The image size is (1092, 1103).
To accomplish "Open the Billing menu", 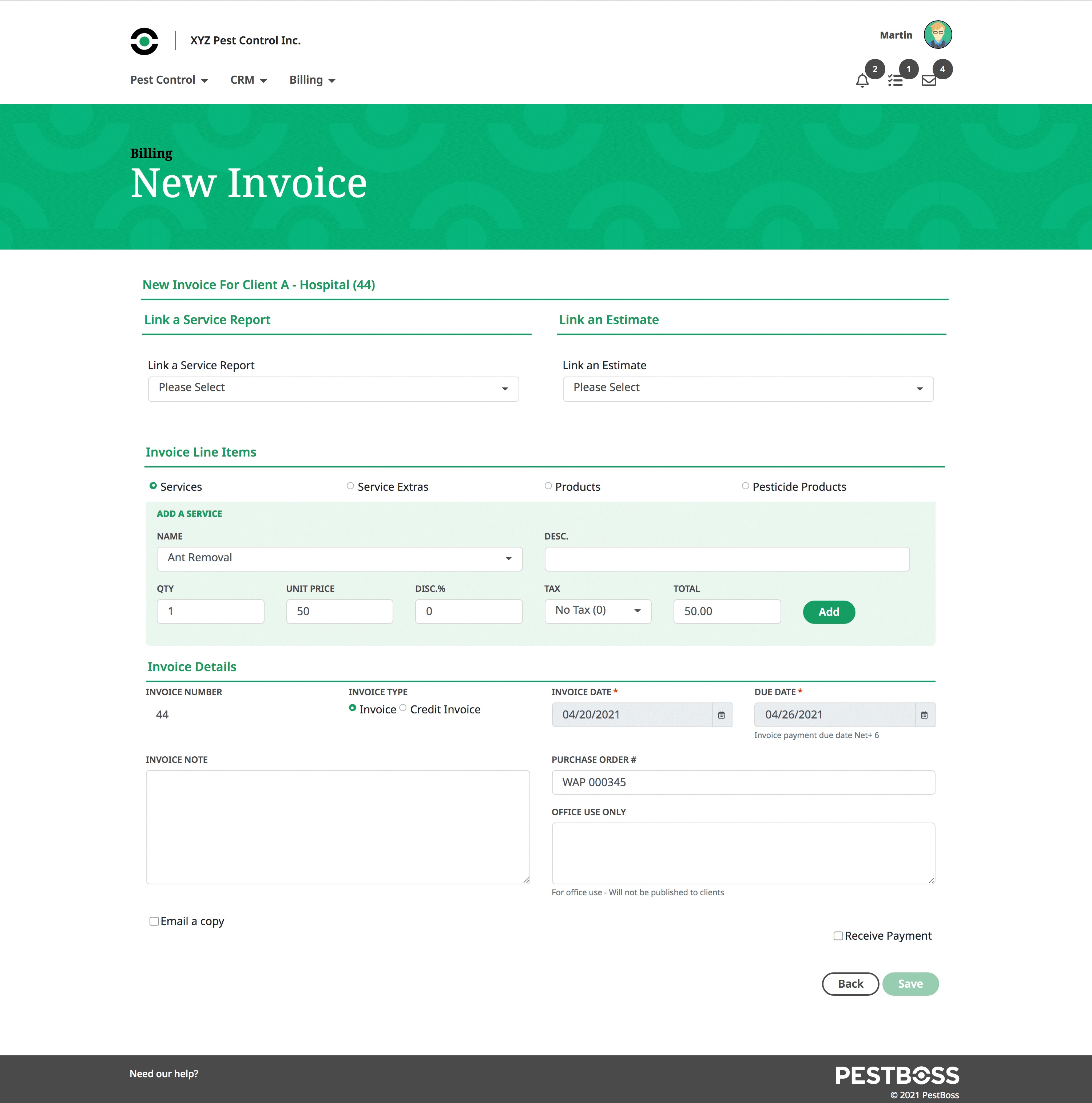I will point(312,80).
